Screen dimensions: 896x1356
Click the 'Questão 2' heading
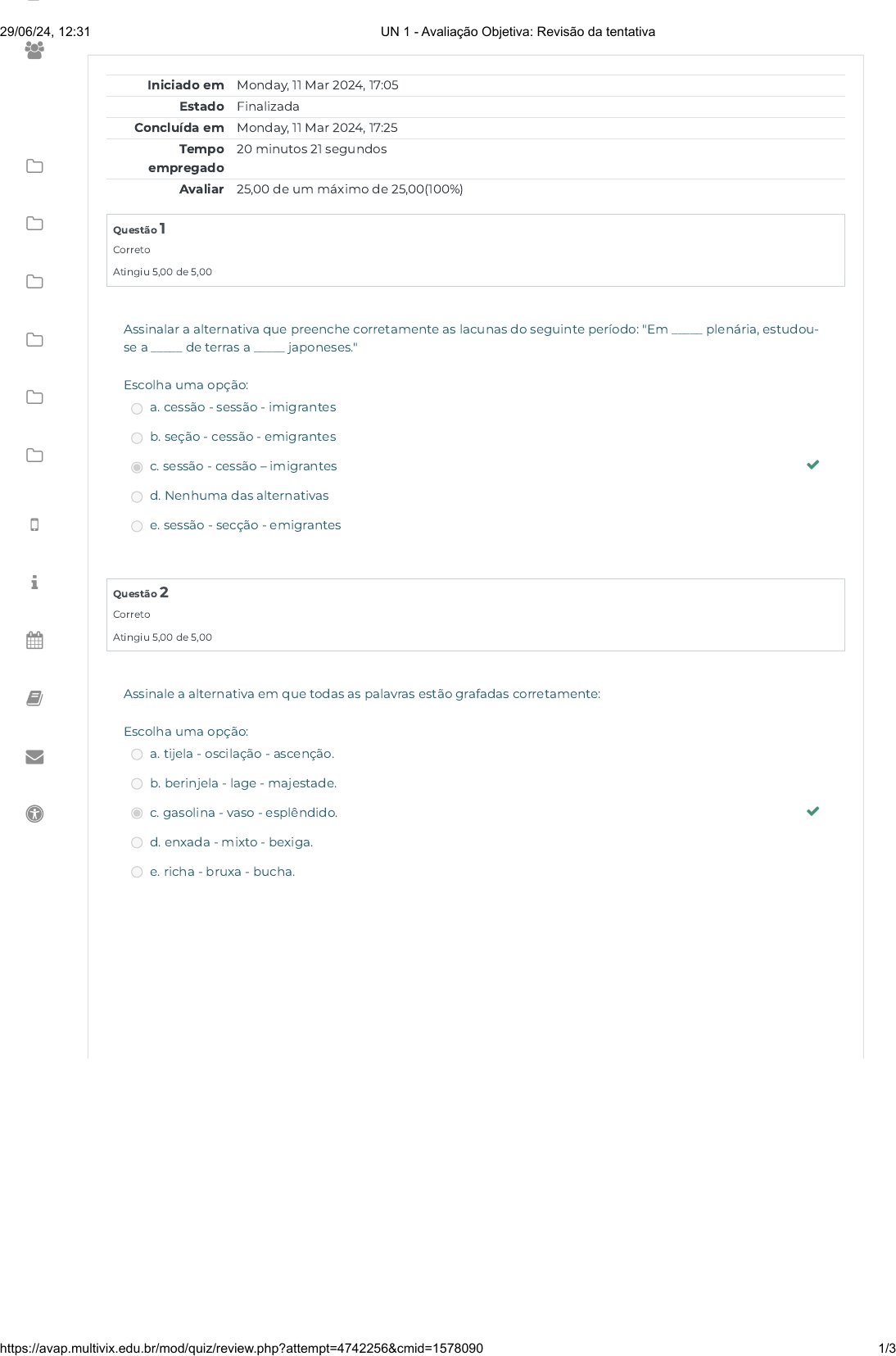pos(140,593)
